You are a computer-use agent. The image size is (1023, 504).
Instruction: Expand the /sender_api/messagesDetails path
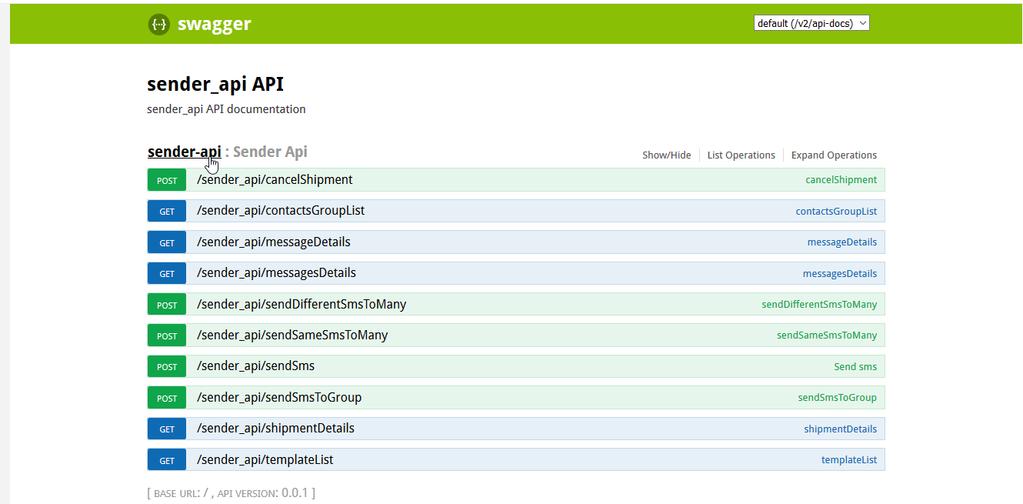(x=277, y=273)
